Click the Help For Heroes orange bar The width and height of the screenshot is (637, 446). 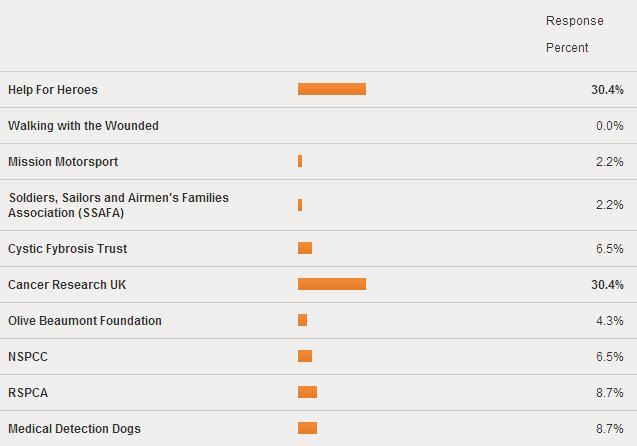pos(331,90)
